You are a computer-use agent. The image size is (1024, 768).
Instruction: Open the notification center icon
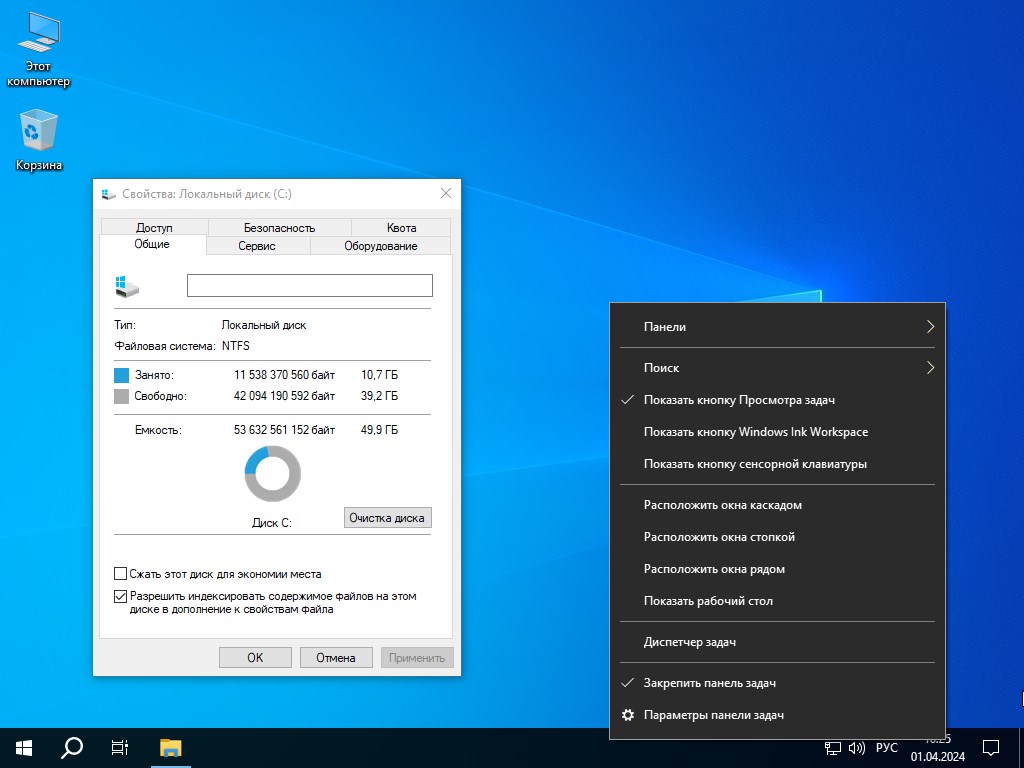click(991, 747)
